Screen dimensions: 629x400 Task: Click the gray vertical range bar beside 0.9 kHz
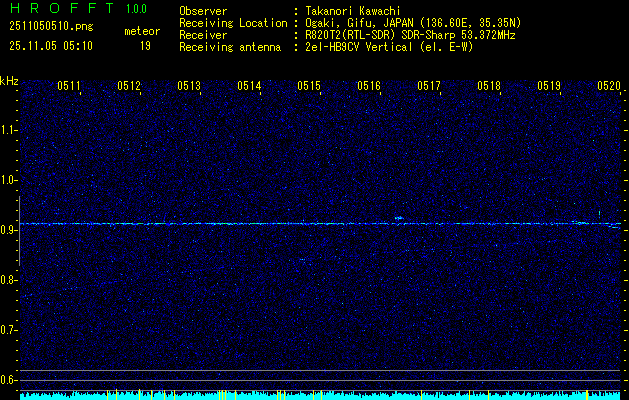(19, 231)
